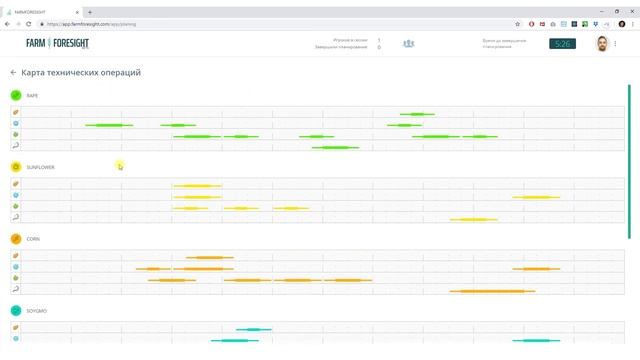Click the Карта технических операций heading
The image size is (640, 360).
tap(81, 73)
